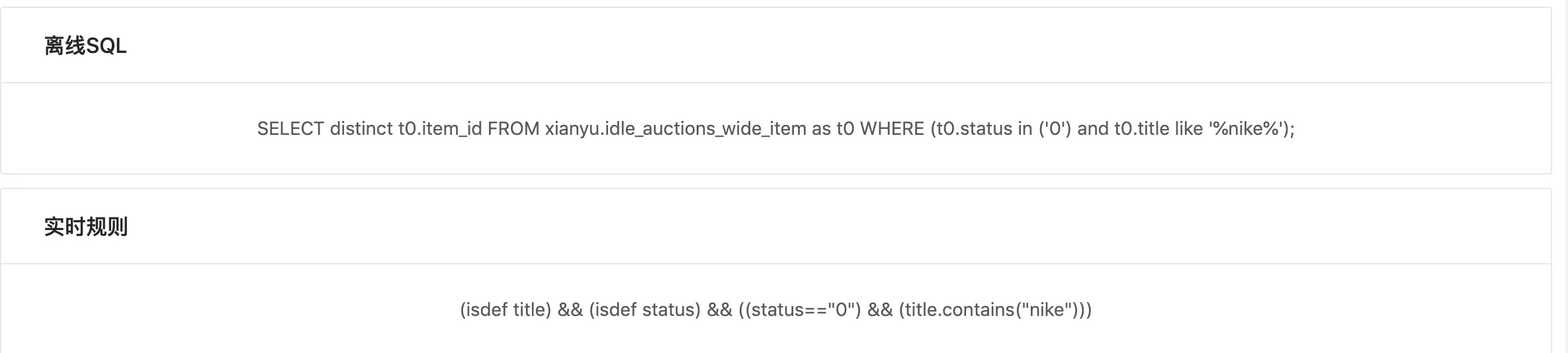Click (isdef title) in the realtime rule
The width and height of the screenshot is (1568, 353).
(x=505, y=309)
